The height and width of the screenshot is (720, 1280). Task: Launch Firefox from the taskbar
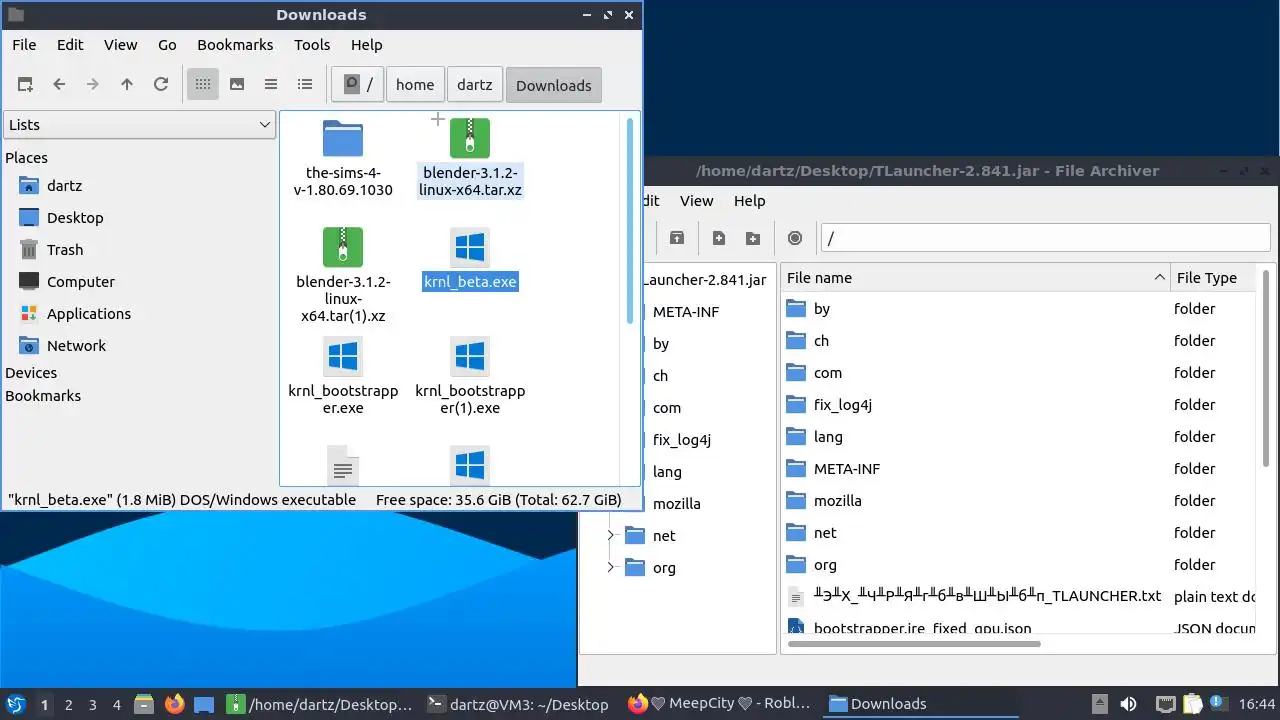pos(175,704)
